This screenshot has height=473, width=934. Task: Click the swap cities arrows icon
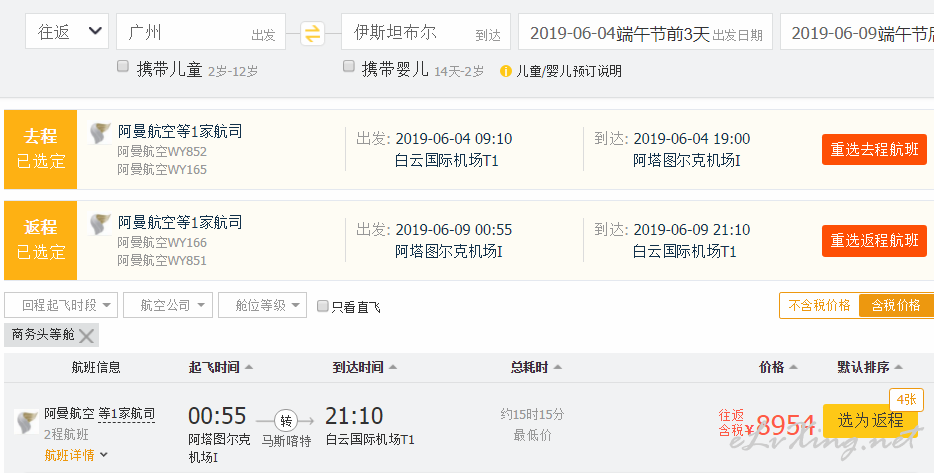[x=313, y=33]
